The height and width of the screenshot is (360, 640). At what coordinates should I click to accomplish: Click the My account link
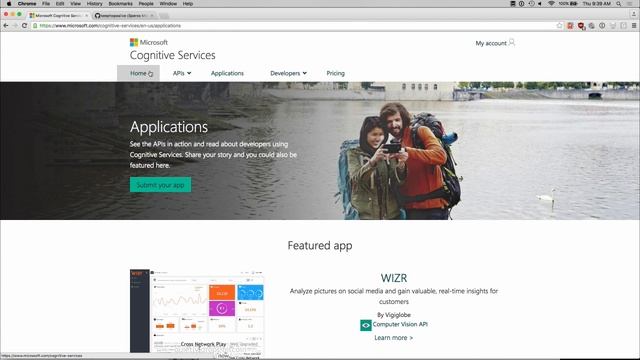tap(491, 43)
